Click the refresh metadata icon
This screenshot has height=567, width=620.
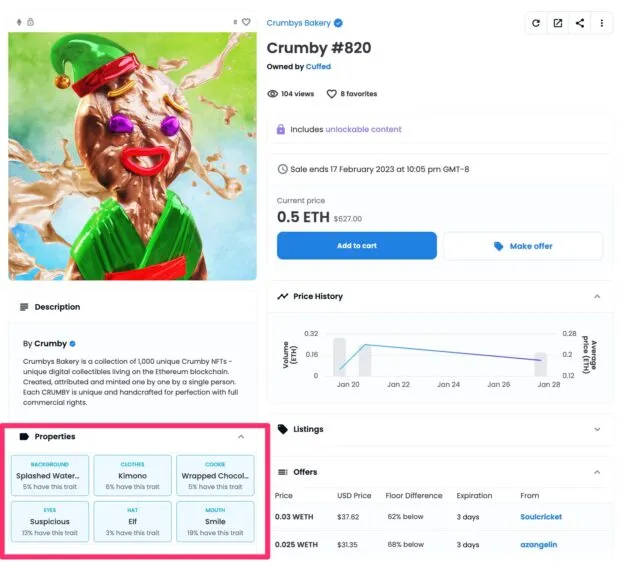[x=536, y=23]
